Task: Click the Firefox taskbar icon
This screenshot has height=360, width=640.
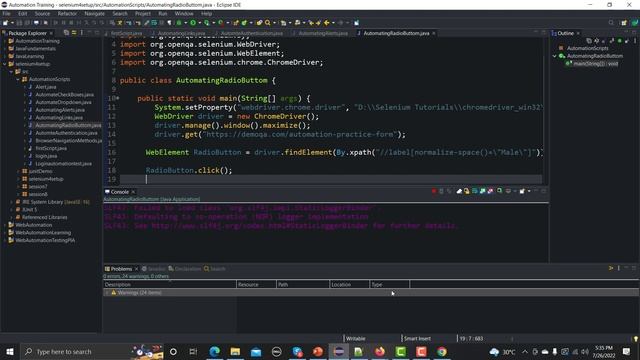Action: pos(380,351)
